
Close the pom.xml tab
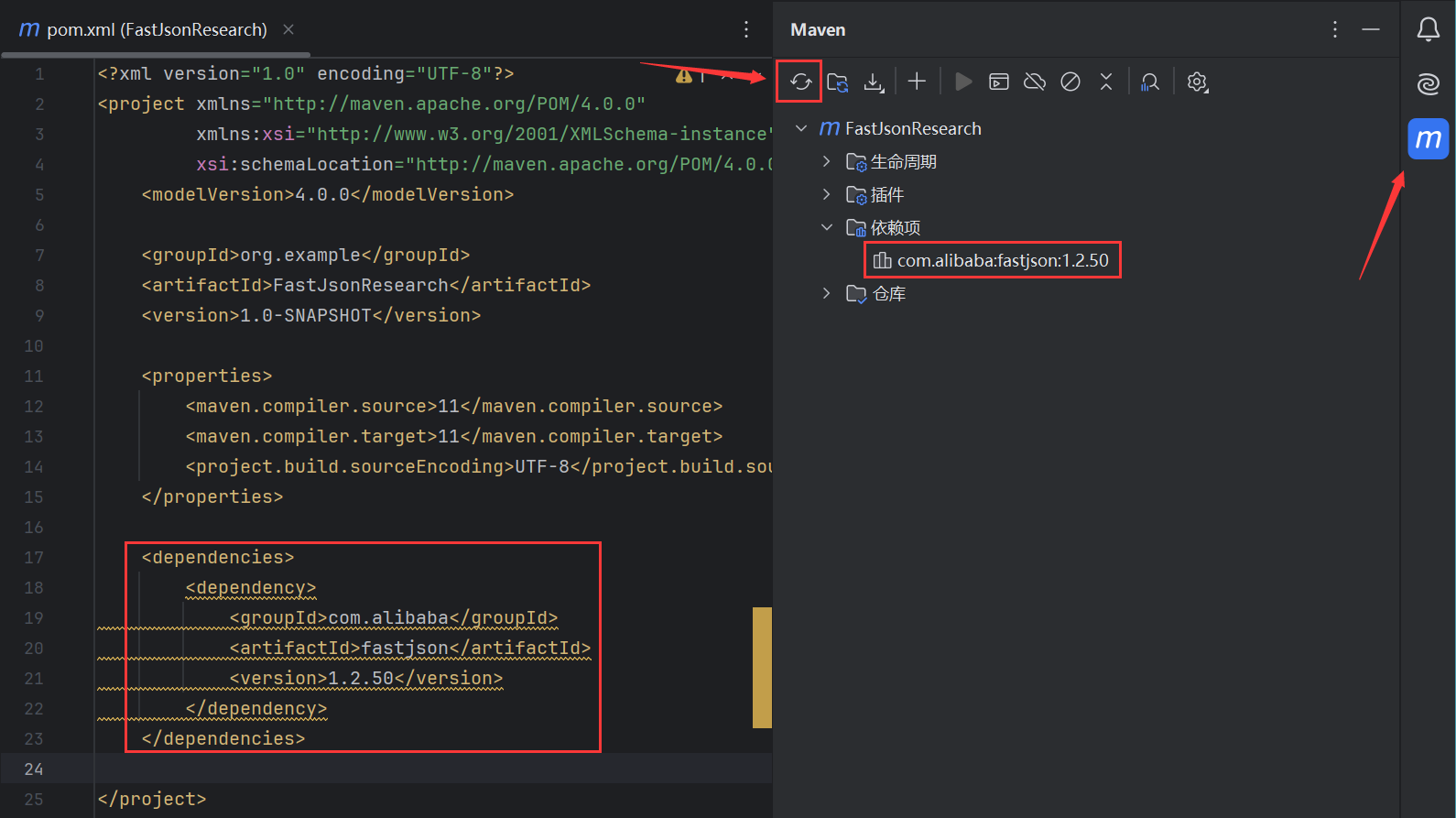click(288, 29)
